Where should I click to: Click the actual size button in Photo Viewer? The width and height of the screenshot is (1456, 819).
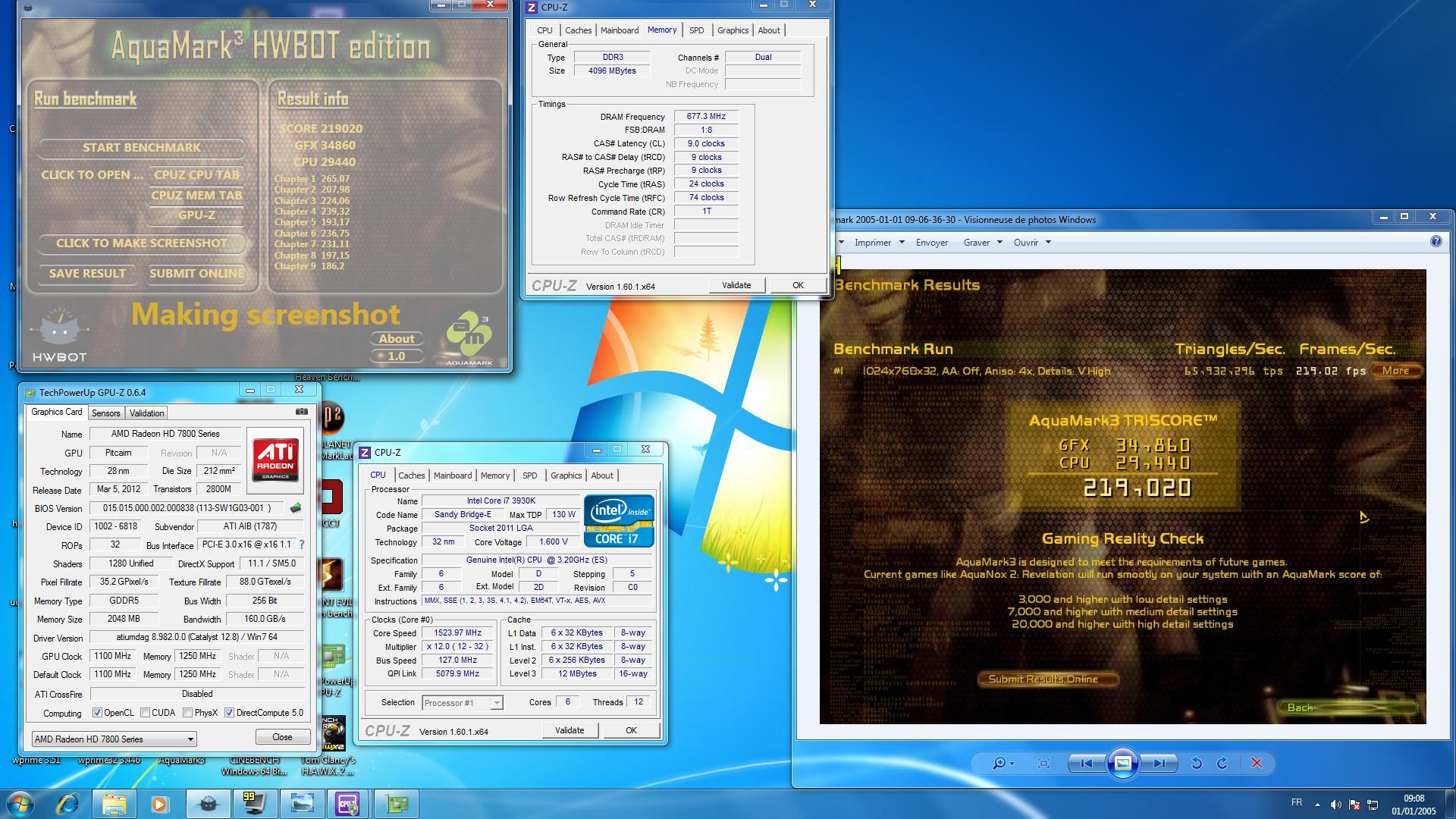[1043, 764]
